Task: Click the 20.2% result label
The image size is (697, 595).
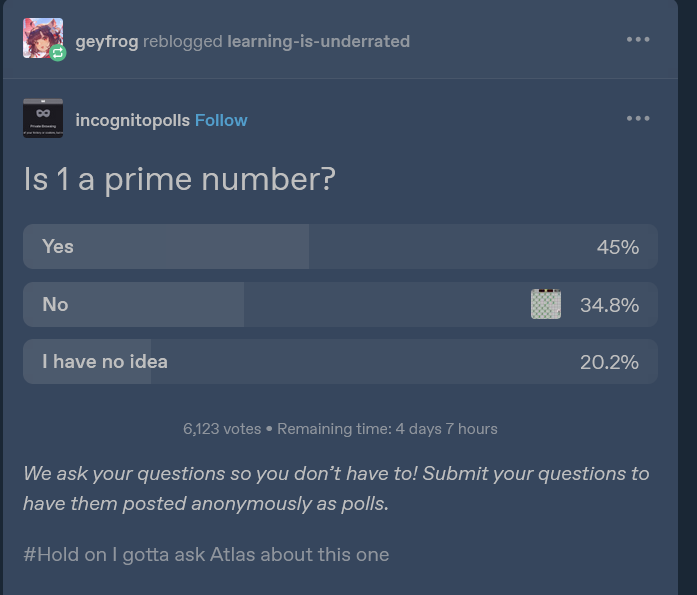Action: point(609,362)
